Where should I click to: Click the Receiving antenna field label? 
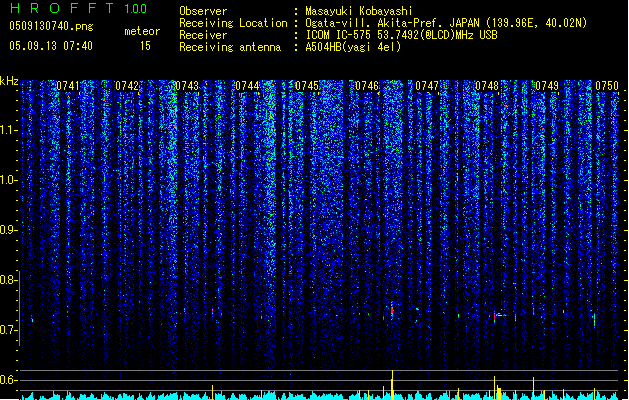[230, 47]
